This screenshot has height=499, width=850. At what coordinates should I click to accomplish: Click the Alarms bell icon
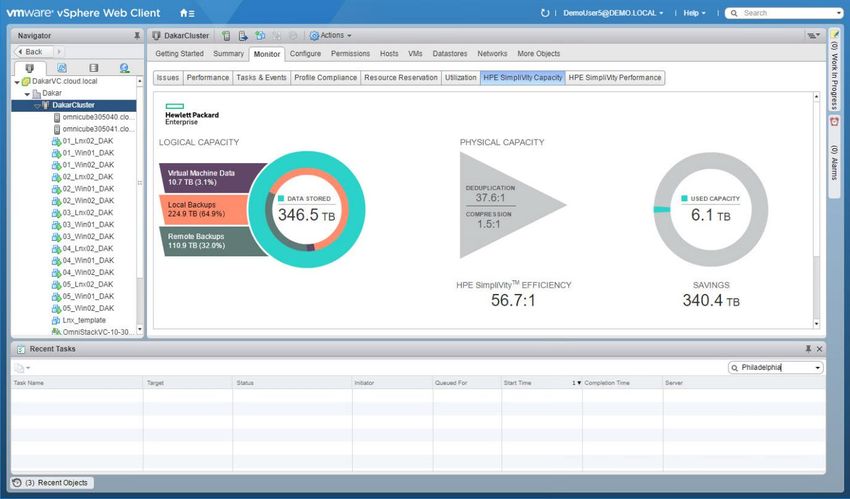[x=834, y=122]
